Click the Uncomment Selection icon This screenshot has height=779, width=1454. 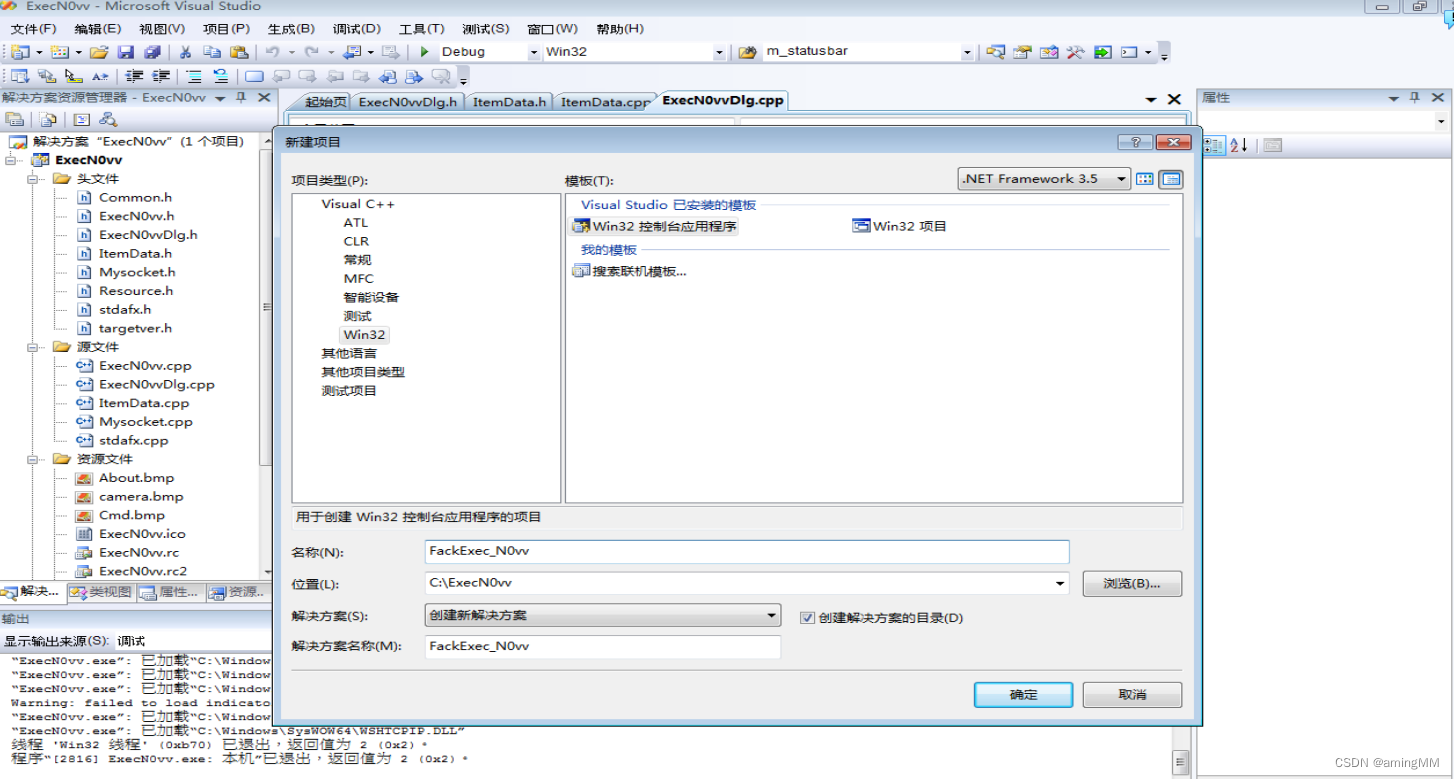click(x=221, y=76)
